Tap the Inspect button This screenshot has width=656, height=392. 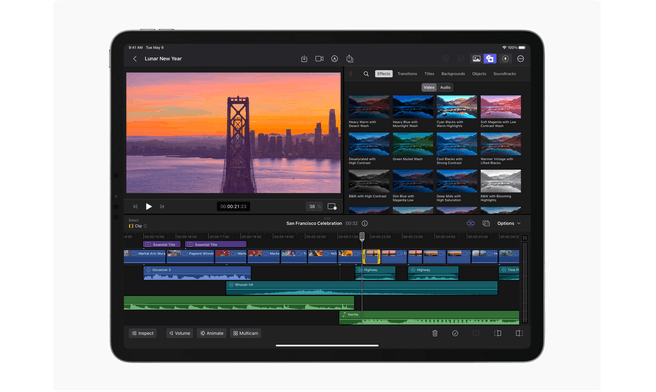coord(143,333)
